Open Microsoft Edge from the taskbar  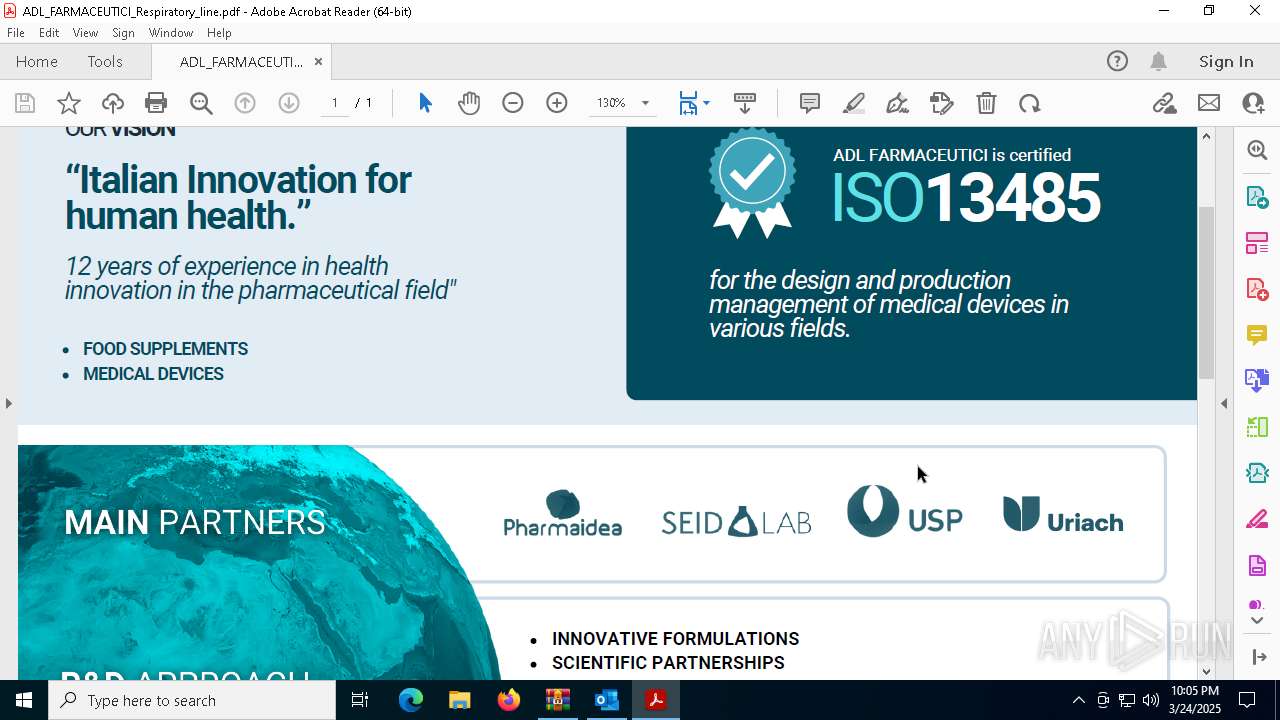tap(411, 700)
